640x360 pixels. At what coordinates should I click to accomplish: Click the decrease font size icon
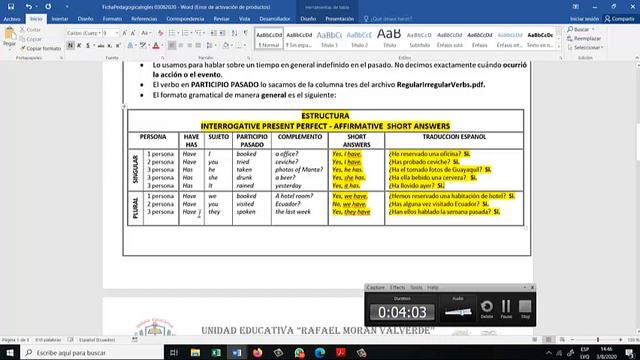(x=133, y=33)
